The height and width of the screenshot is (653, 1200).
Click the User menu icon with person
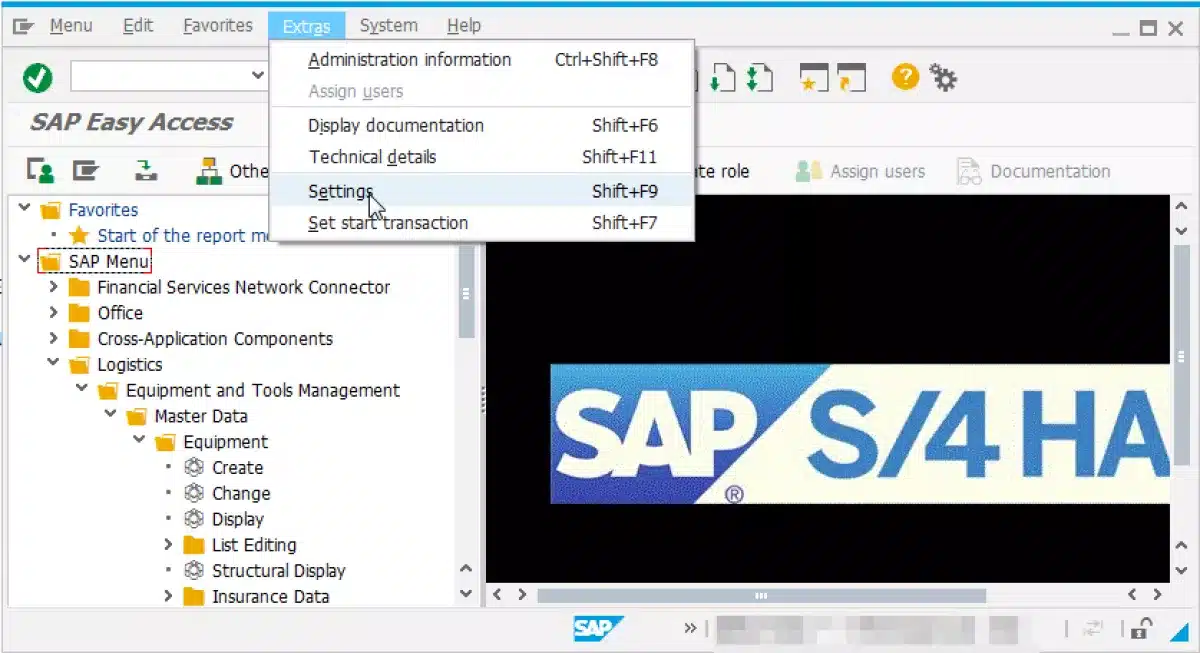(x=41, y=171)
